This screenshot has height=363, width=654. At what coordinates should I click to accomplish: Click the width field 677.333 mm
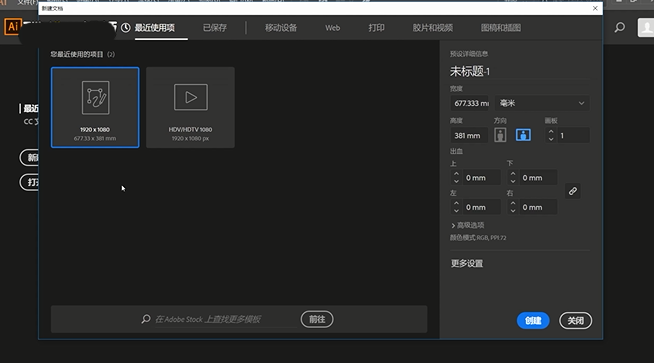click(470, 103)
